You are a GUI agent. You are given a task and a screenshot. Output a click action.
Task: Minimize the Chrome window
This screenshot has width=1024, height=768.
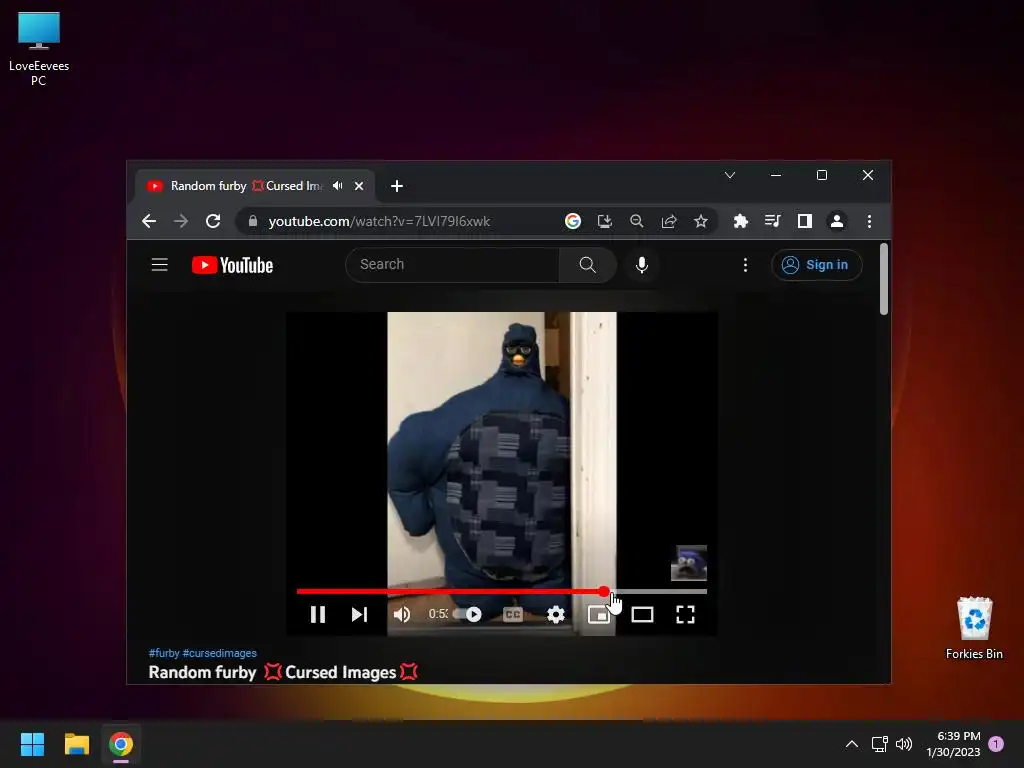[776, 175]
